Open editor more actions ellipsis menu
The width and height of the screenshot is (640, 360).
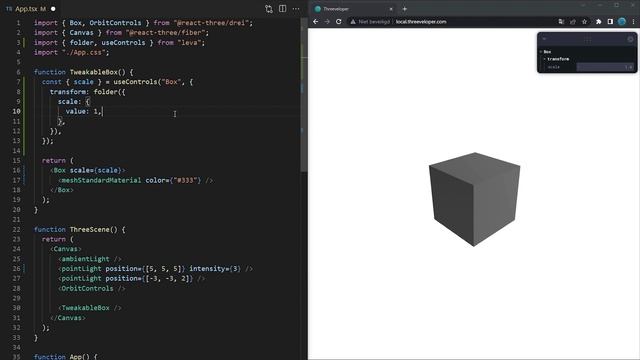point(296,9)
